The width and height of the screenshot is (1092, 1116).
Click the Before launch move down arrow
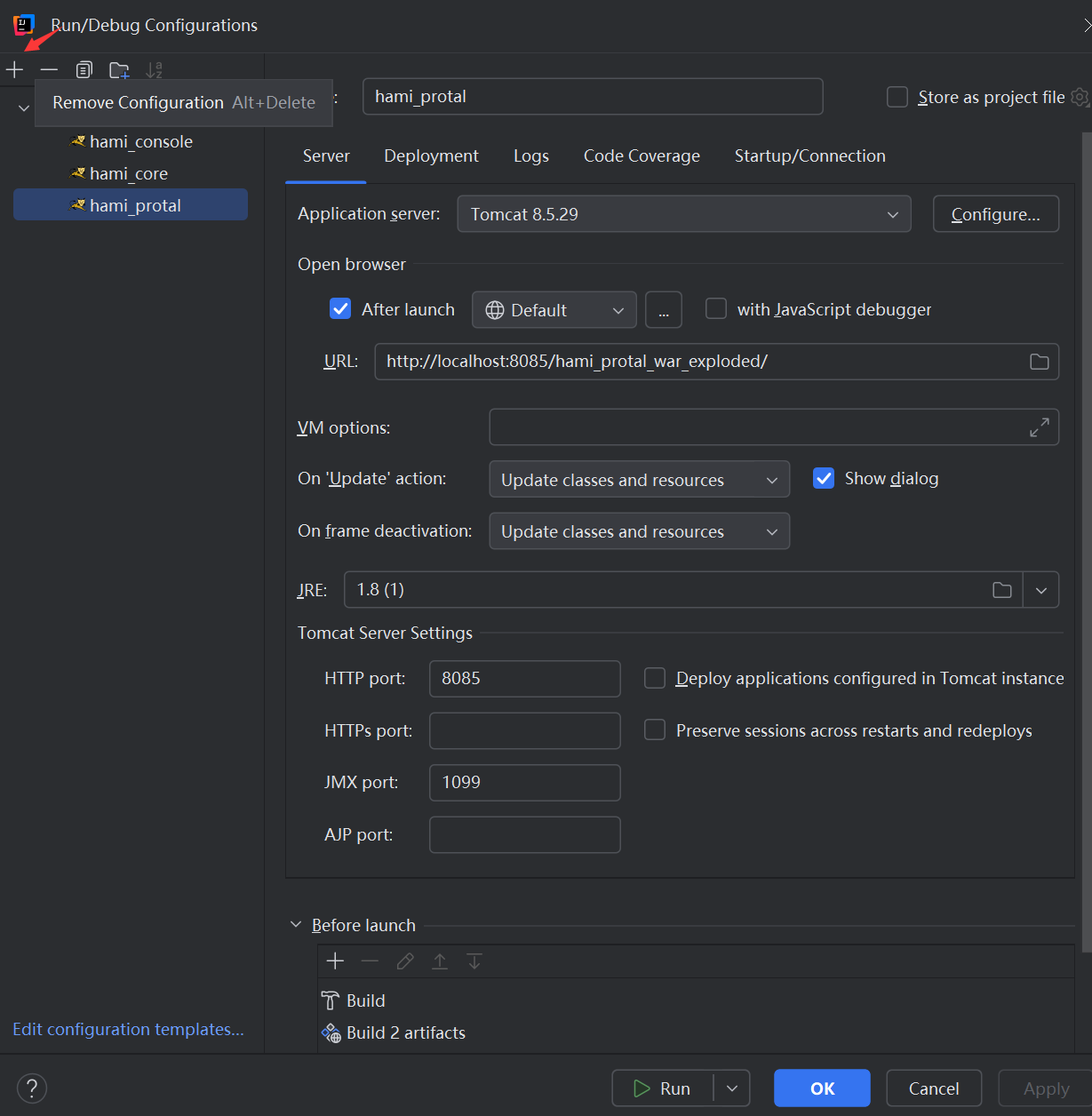tap(474, 961)
